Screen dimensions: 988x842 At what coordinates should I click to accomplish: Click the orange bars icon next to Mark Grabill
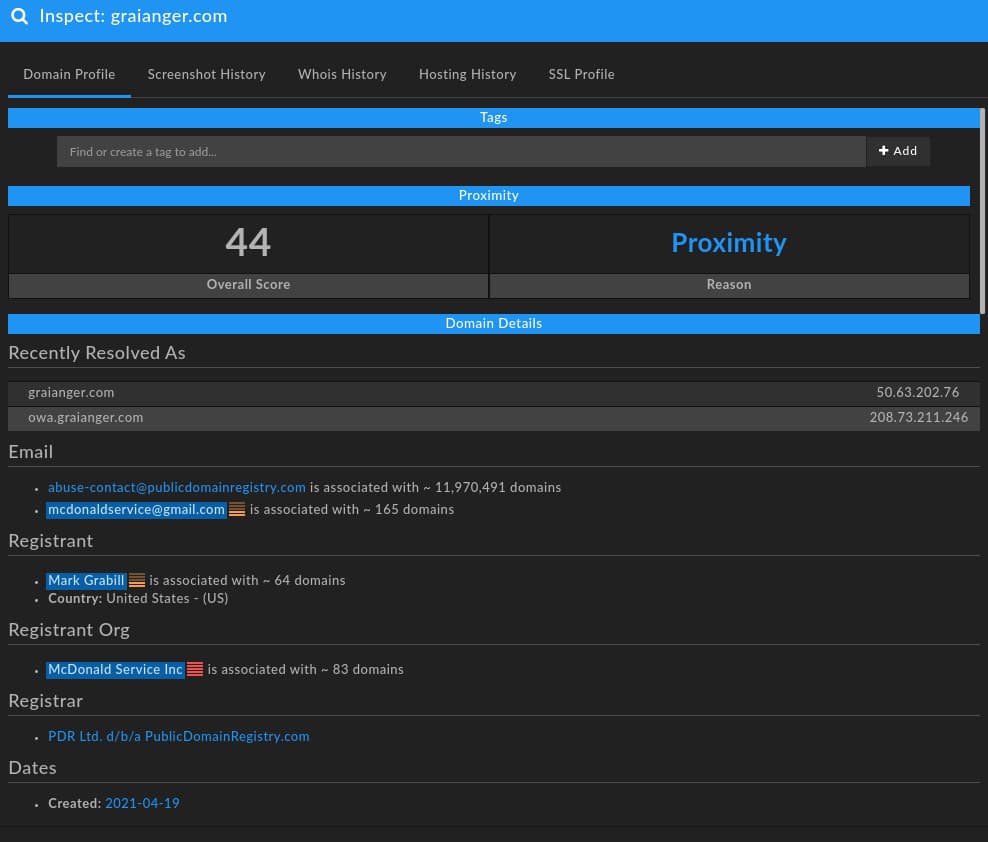click(136, 580)
